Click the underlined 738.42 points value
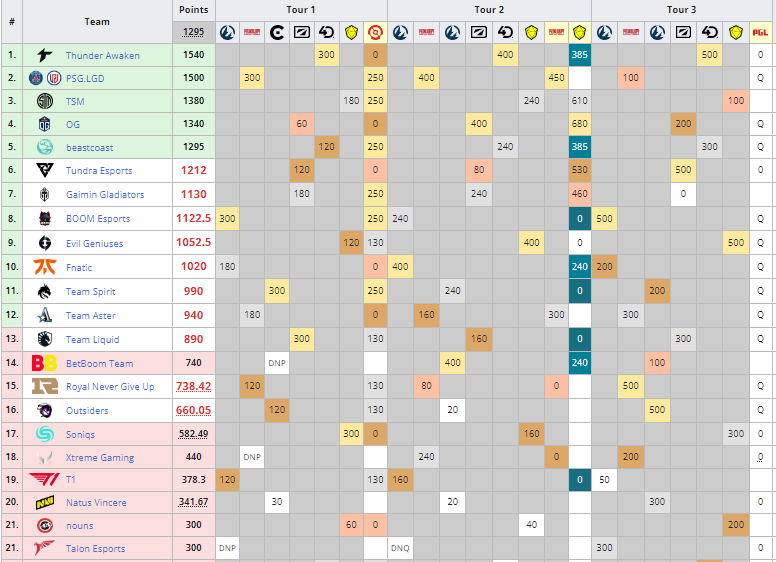Viewport: 776px width, 562px height. pyautogui.click(x=193, y=386)
